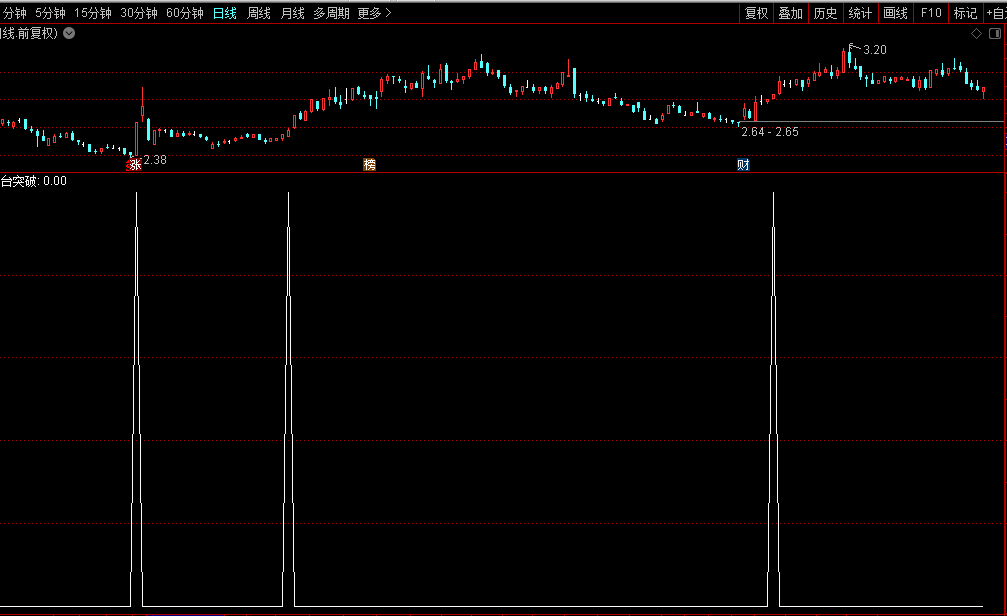1007x616 pixels.
Task: Open the 历史 history button
Action: pos(825,13)
